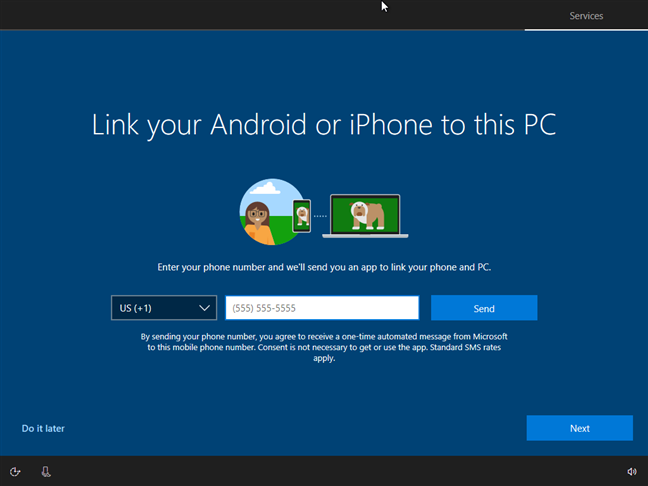Screen dimensions: 648x486
Task: Choose the Do it later link
Action: [43, 429]
